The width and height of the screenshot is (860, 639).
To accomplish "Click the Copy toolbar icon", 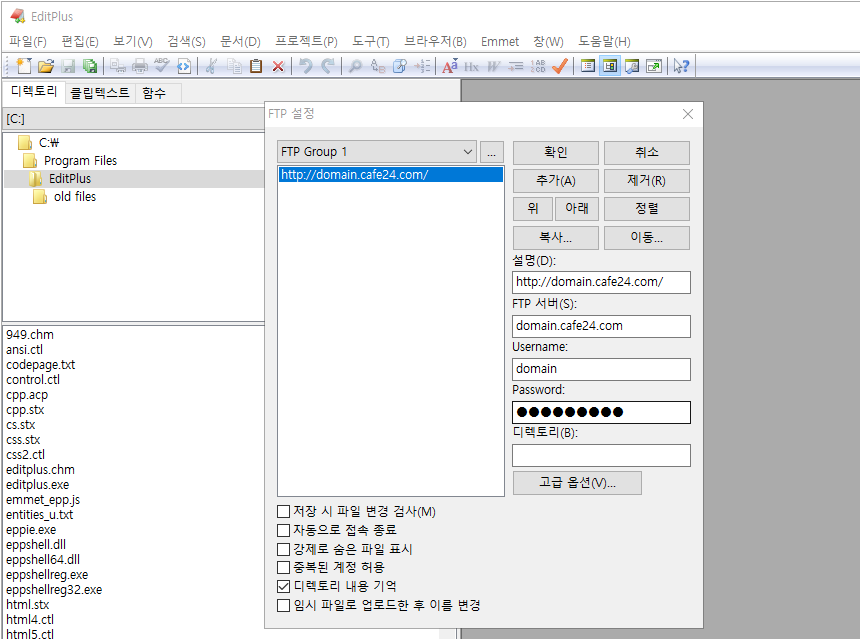I will coord(234,66).
